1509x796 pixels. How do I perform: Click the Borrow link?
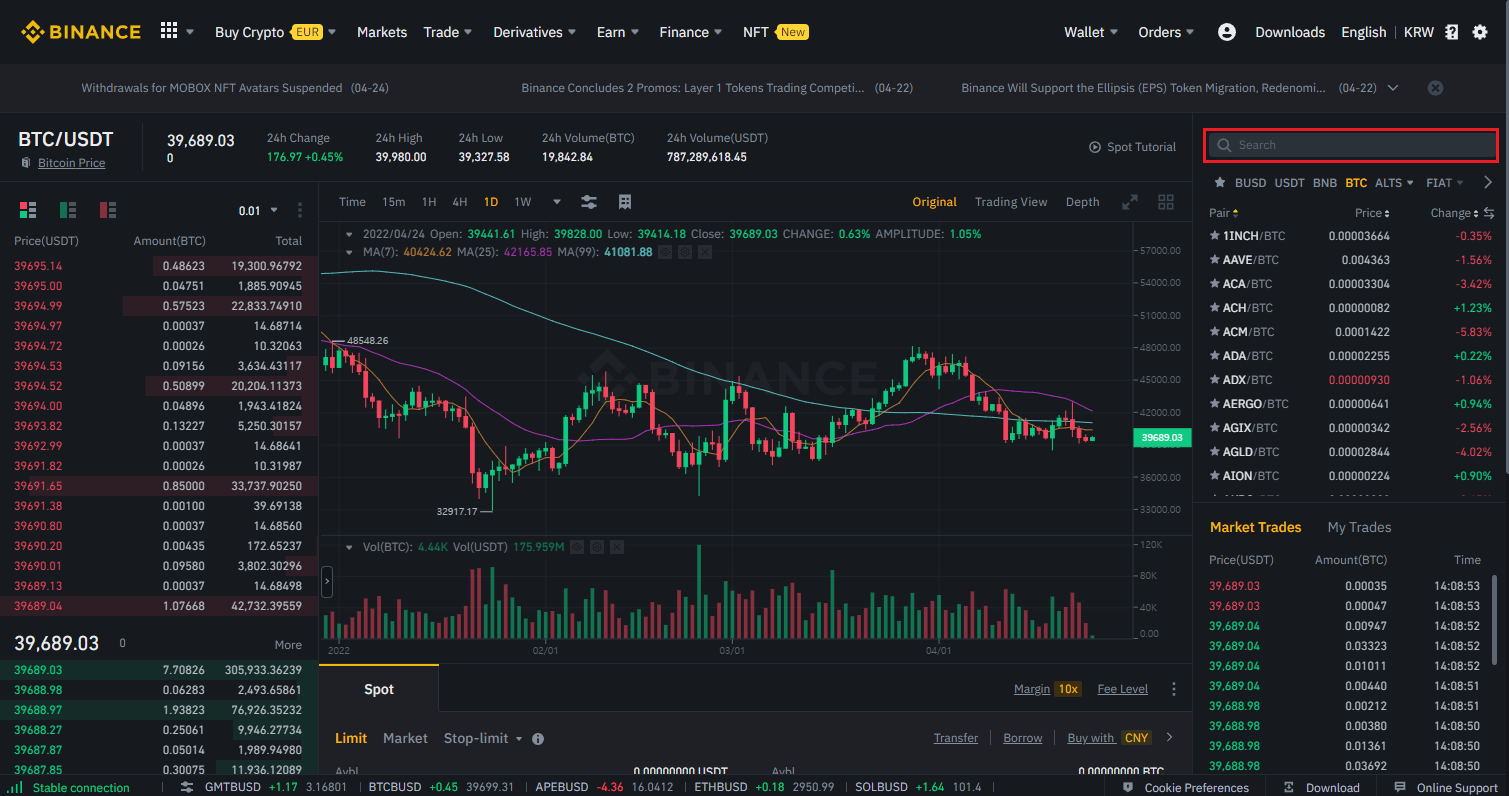tap(1023, 738)
